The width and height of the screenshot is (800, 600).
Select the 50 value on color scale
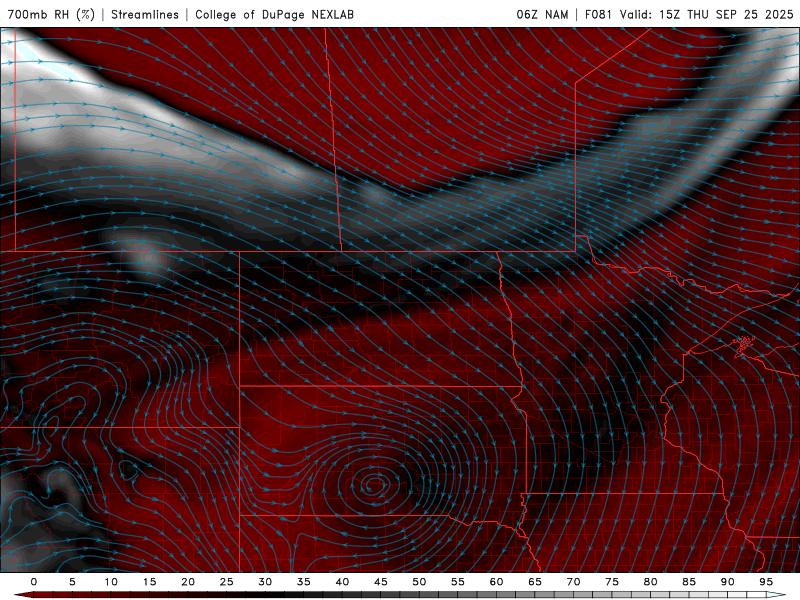point(419,582)
